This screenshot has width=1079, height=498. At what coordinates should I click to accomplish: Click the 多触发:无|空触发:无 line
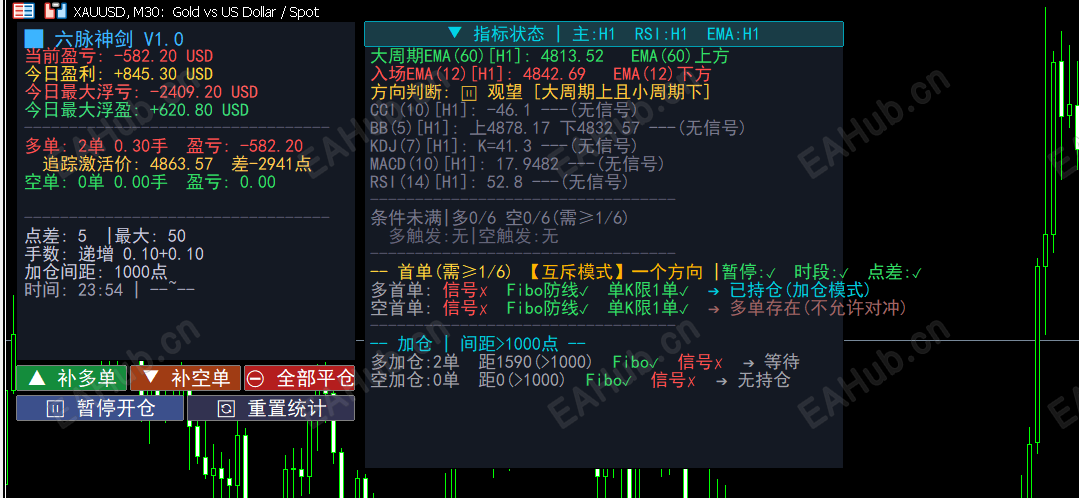pyautogui.click(x=473, y=237)
